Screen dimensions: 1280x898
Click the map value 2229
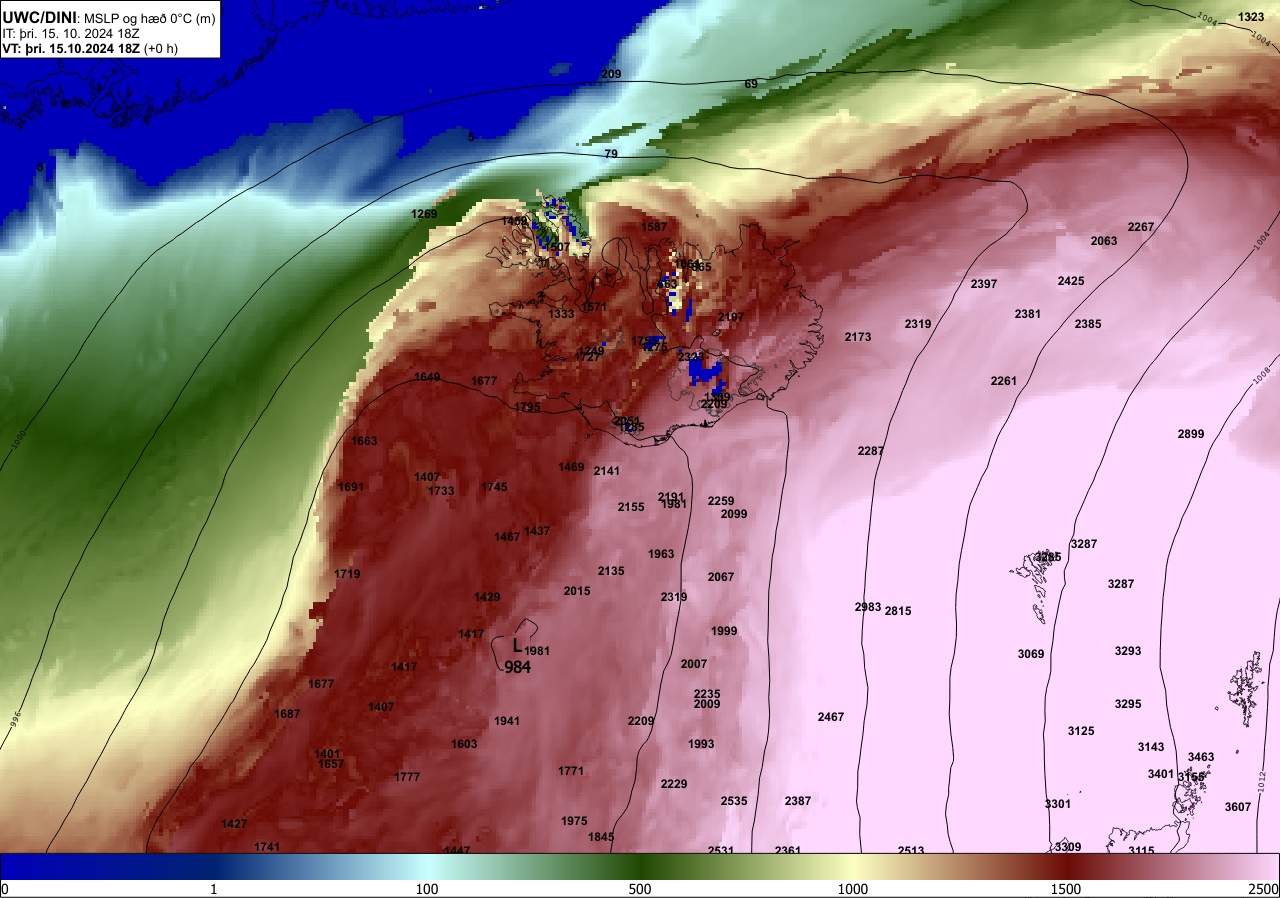coord(674,784)
